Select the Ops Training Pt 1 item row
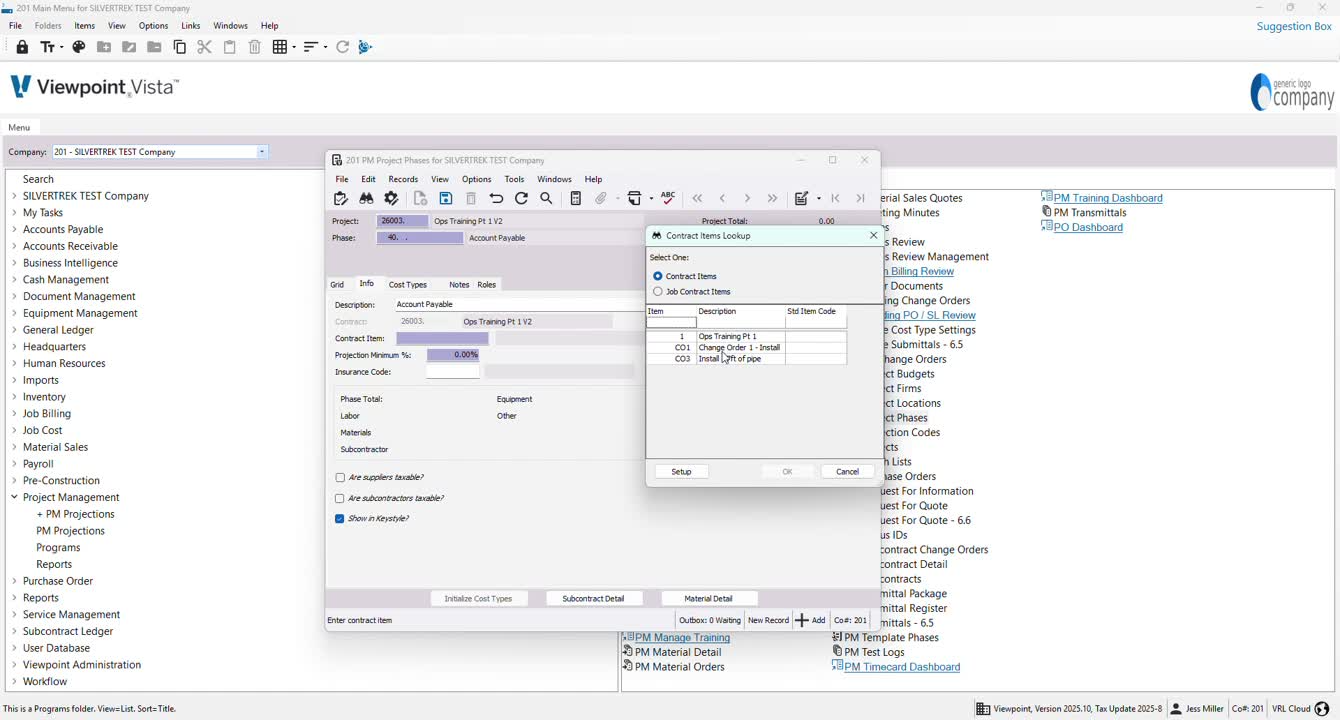Image resolution: width=1340 pixels, height=720 pixels. click(746, 337)
